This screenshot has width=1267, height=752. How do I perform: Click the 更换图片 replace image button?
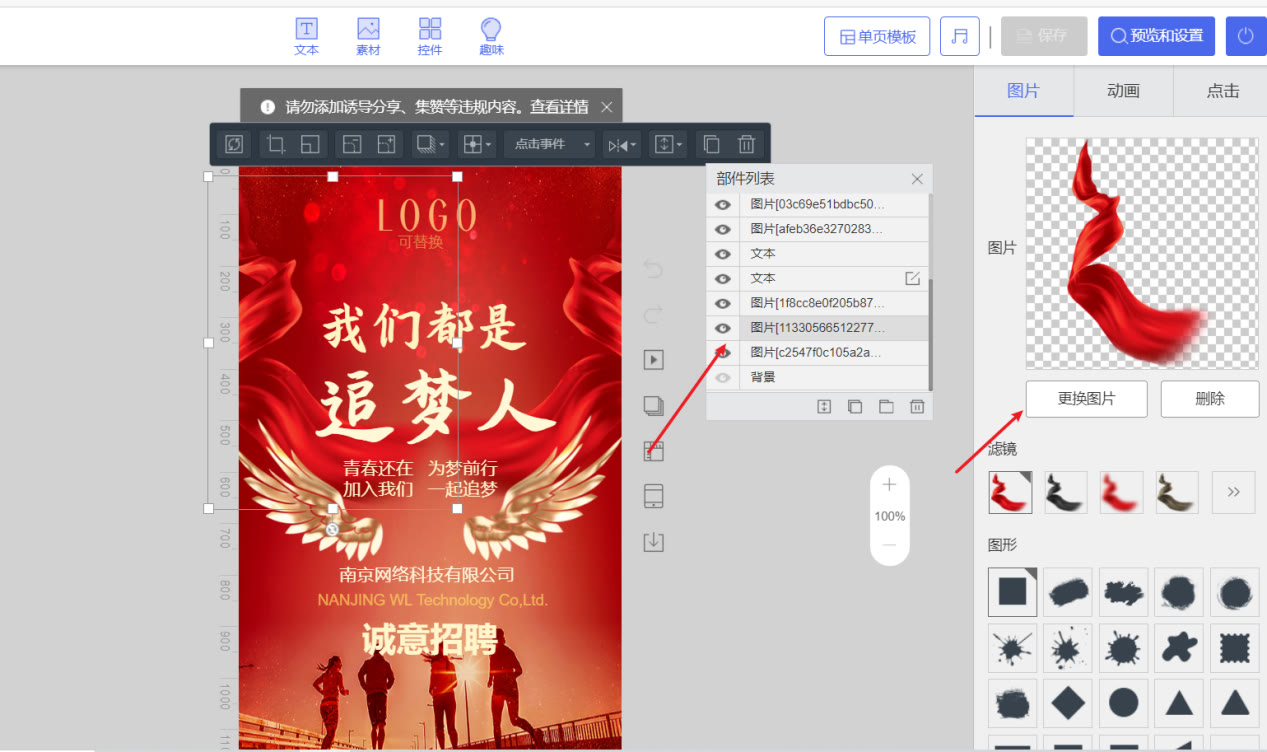pos(1086,398)
